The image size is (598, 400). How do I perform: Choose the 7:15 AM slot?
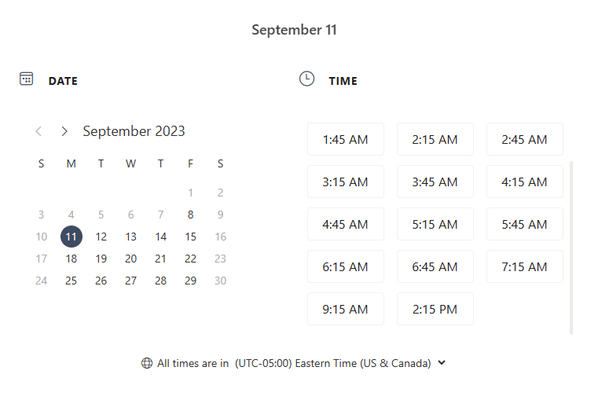pos(525,267)
